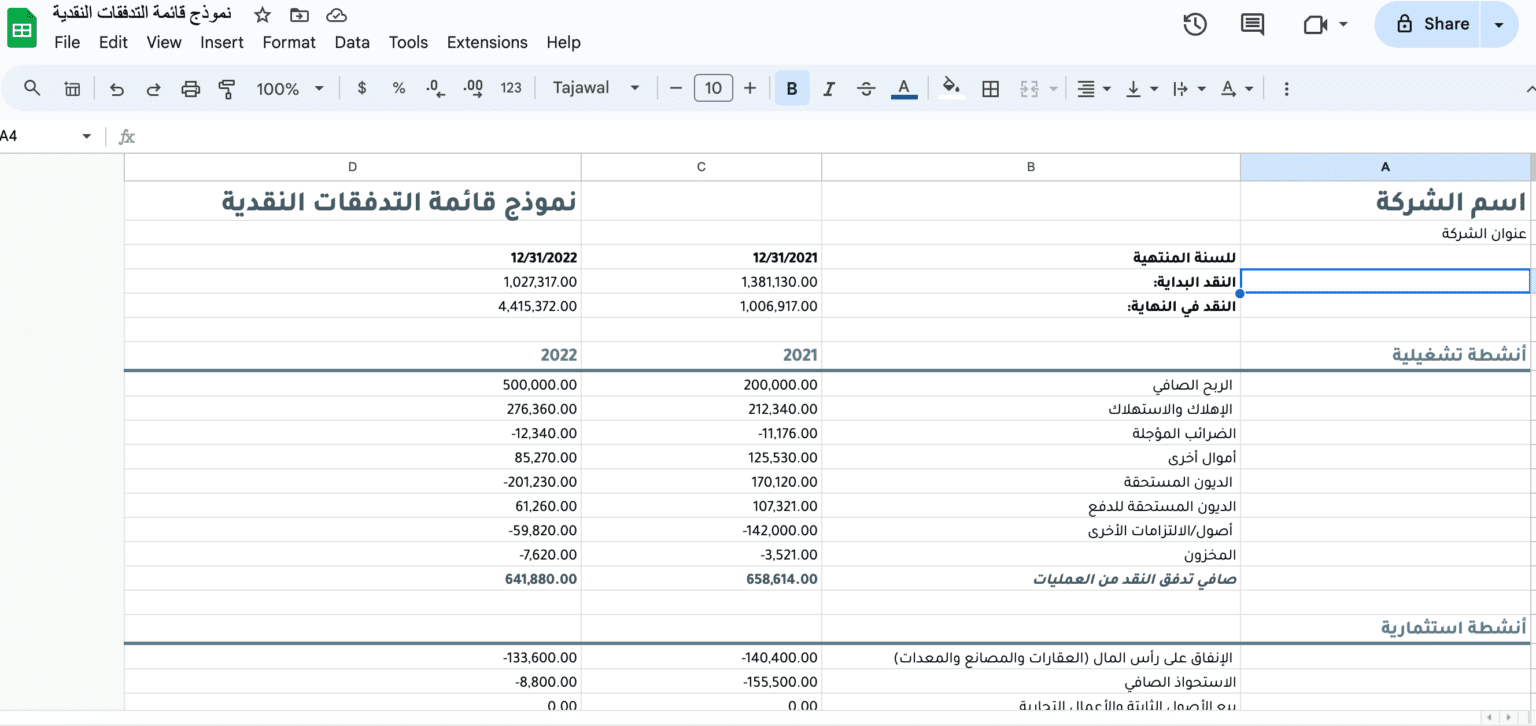Select the Paint format roller icon

click(227, 89)
